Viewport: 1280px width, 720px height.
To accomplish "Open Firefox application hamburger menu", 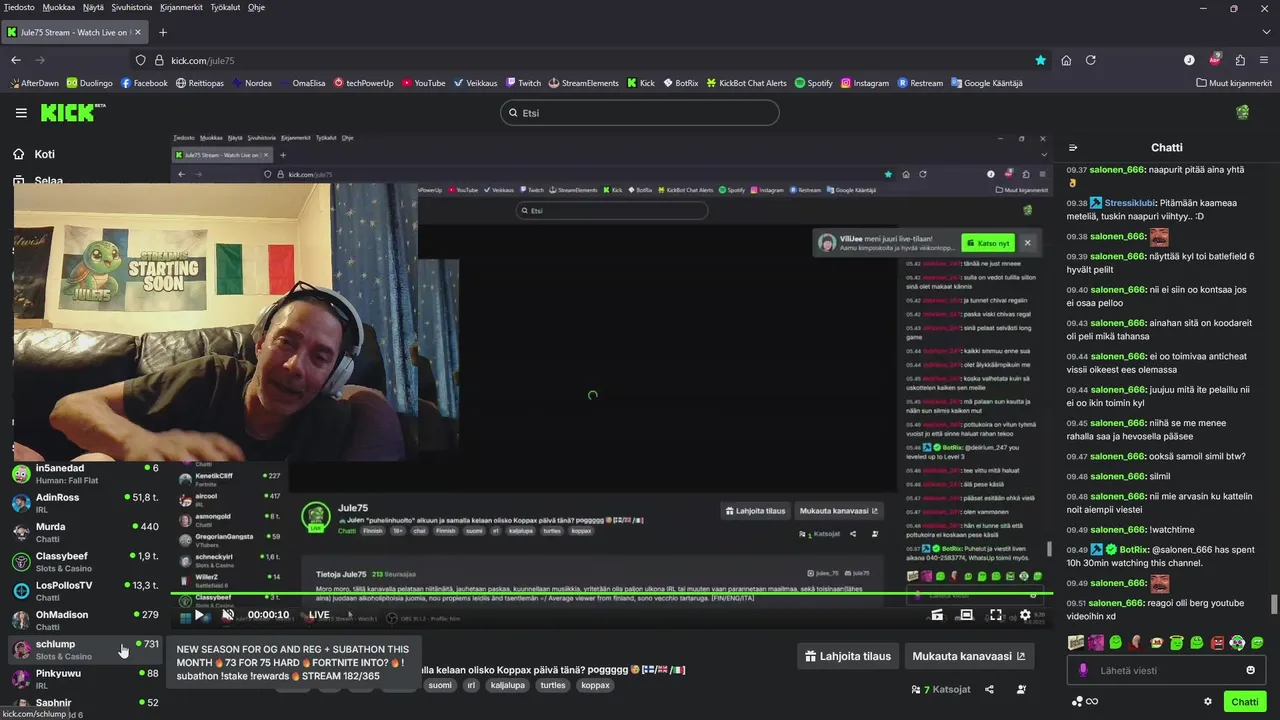I will (1265, 60).
